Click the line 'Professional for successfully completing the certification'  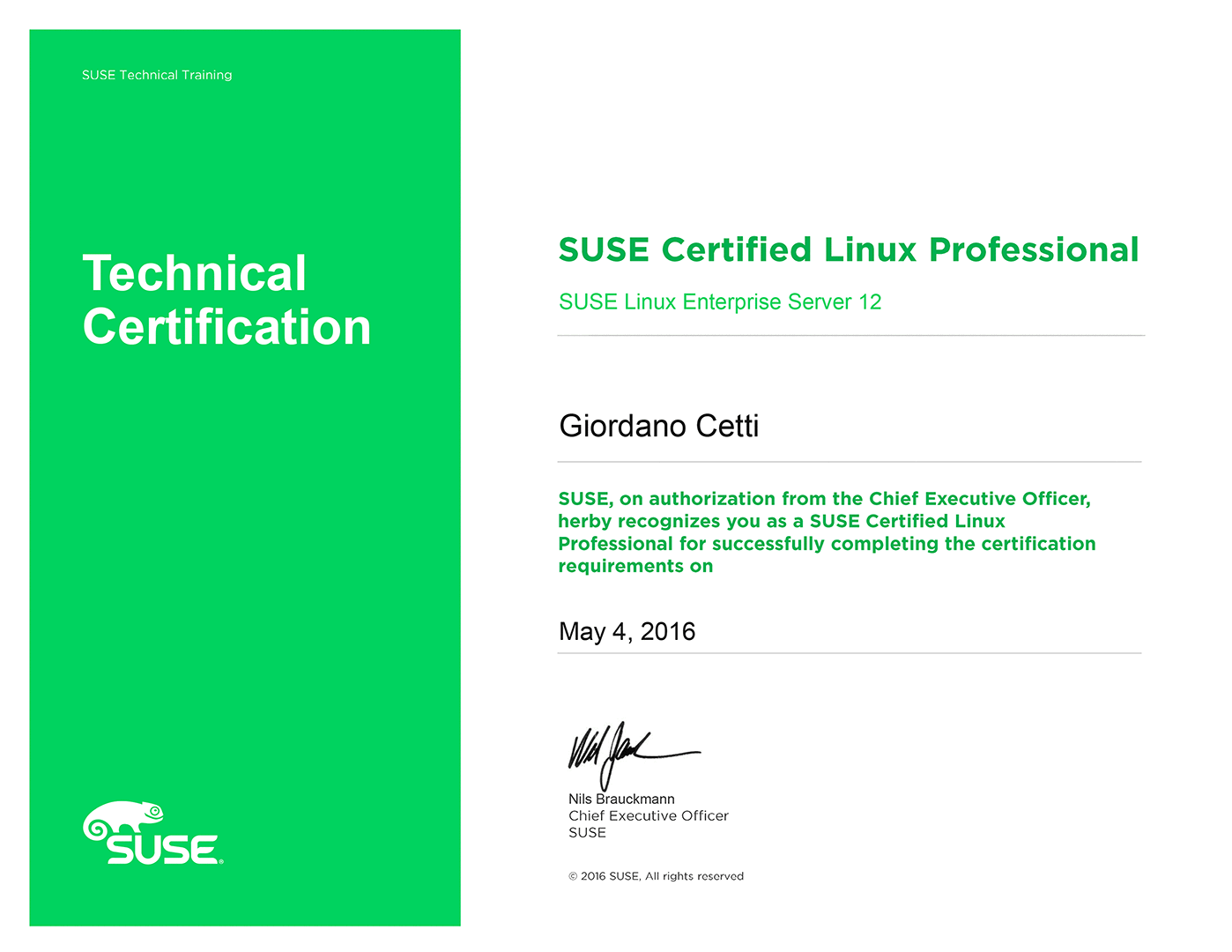(x=827, y=544)
